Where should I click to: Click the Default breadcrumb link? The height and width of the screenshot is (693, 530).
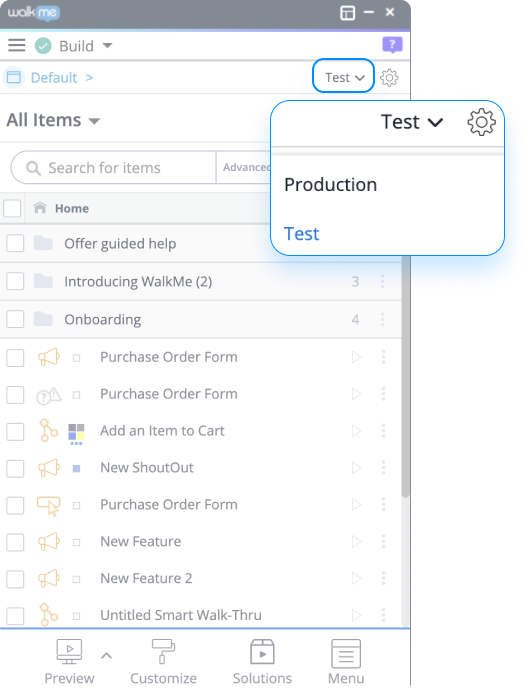pyautogui.click(x=54, y=78)
